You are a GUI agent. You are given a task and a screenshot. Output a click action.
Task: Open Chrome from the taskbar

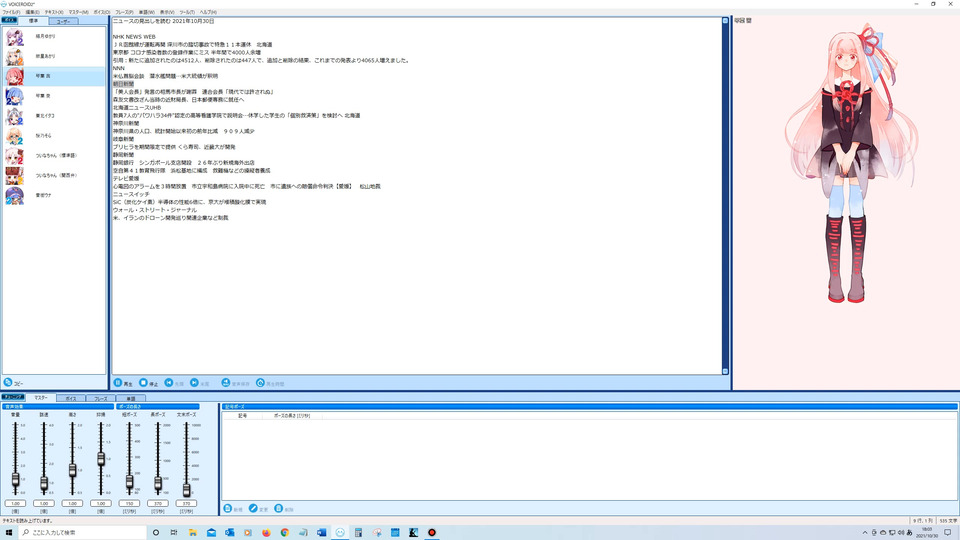(285, 533)
